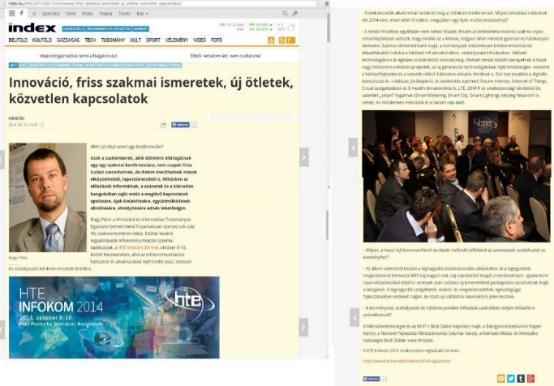Click the blue highlighted banner next to index logo
Image resolution: width=554 pixels, height=386 pixels.
(105, 29)
